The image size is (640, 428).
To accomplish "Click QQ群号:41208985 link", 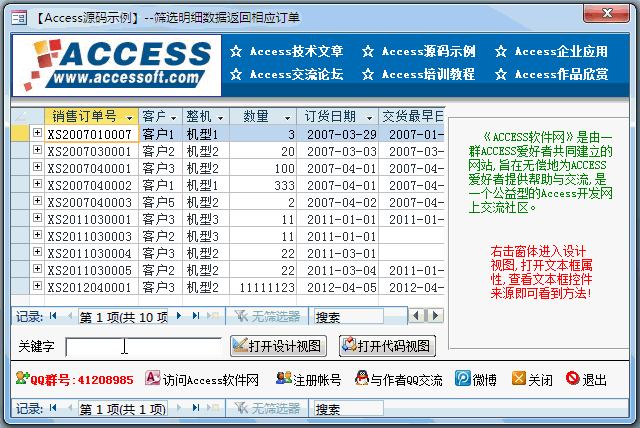I will click(x=74, y=379).
